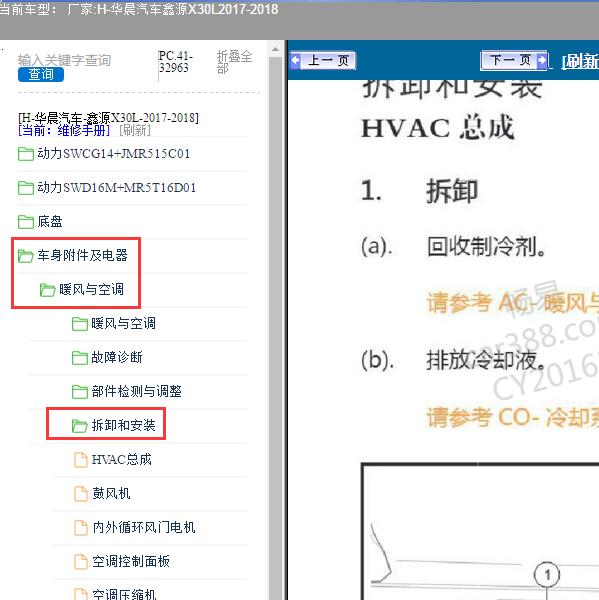Go to next page with 下一页

click(x=514, y=60)
